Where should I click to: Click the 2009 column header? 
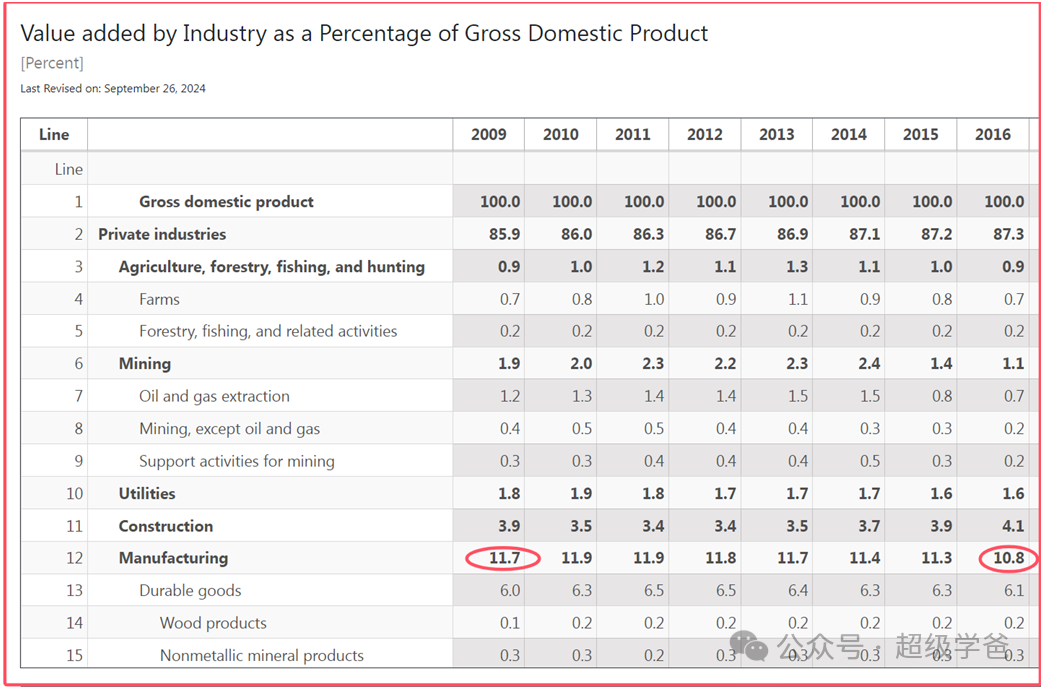pos(488,134)
